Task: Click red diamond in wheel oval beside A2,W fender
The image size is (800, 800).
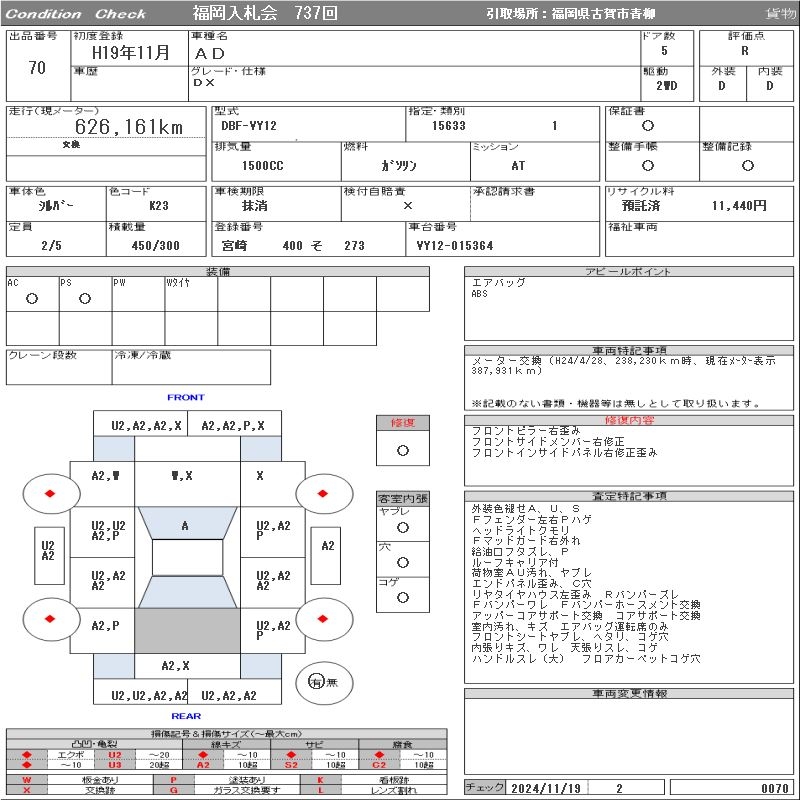Action: [50, 493]
